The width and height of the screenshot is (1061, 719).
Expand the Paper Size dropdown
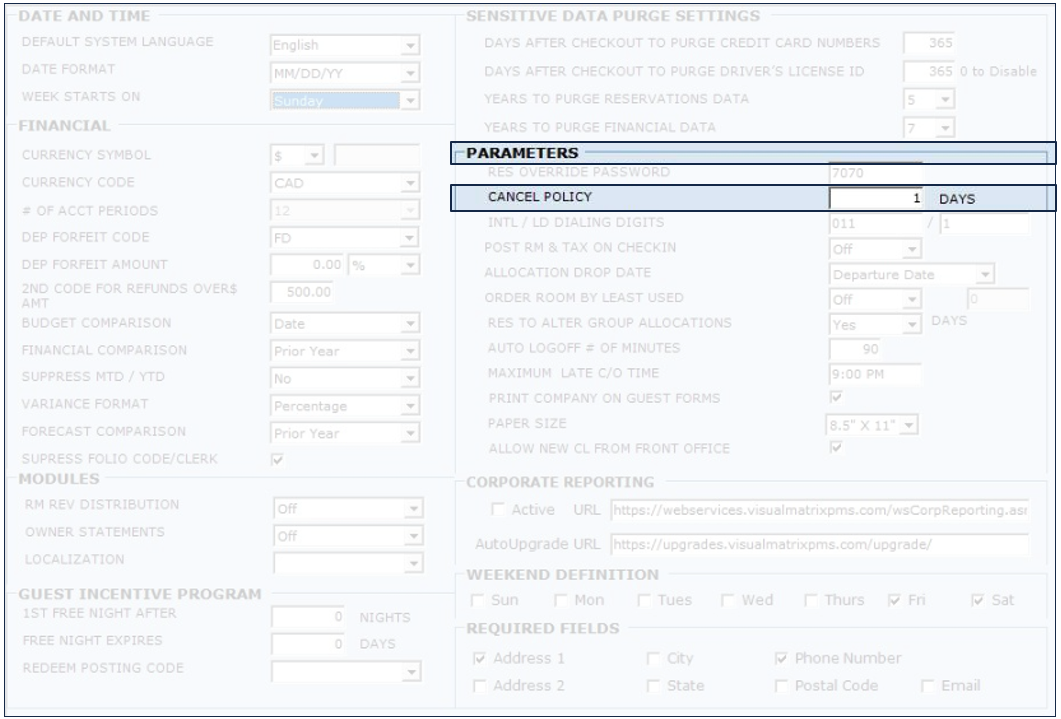908,426
